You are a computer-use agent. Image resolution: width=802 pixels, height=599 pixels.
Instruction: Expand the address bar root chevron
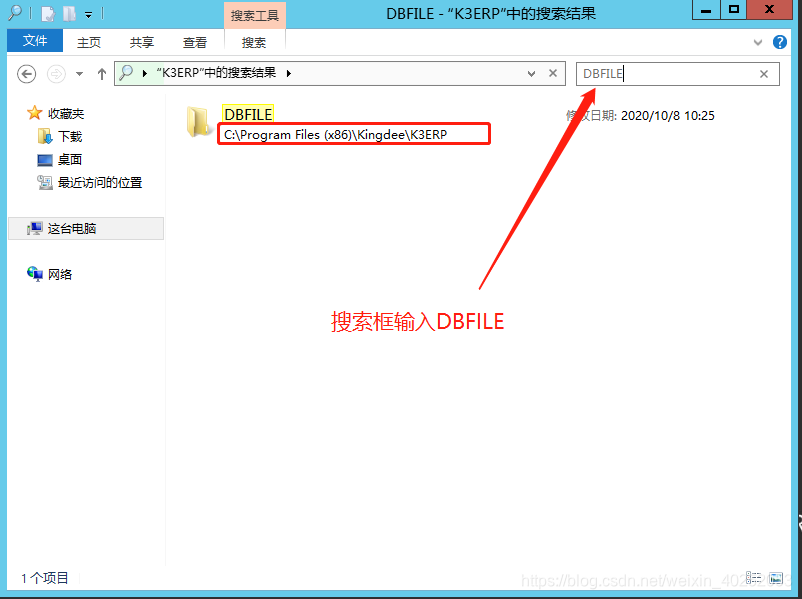click(145, 74)
